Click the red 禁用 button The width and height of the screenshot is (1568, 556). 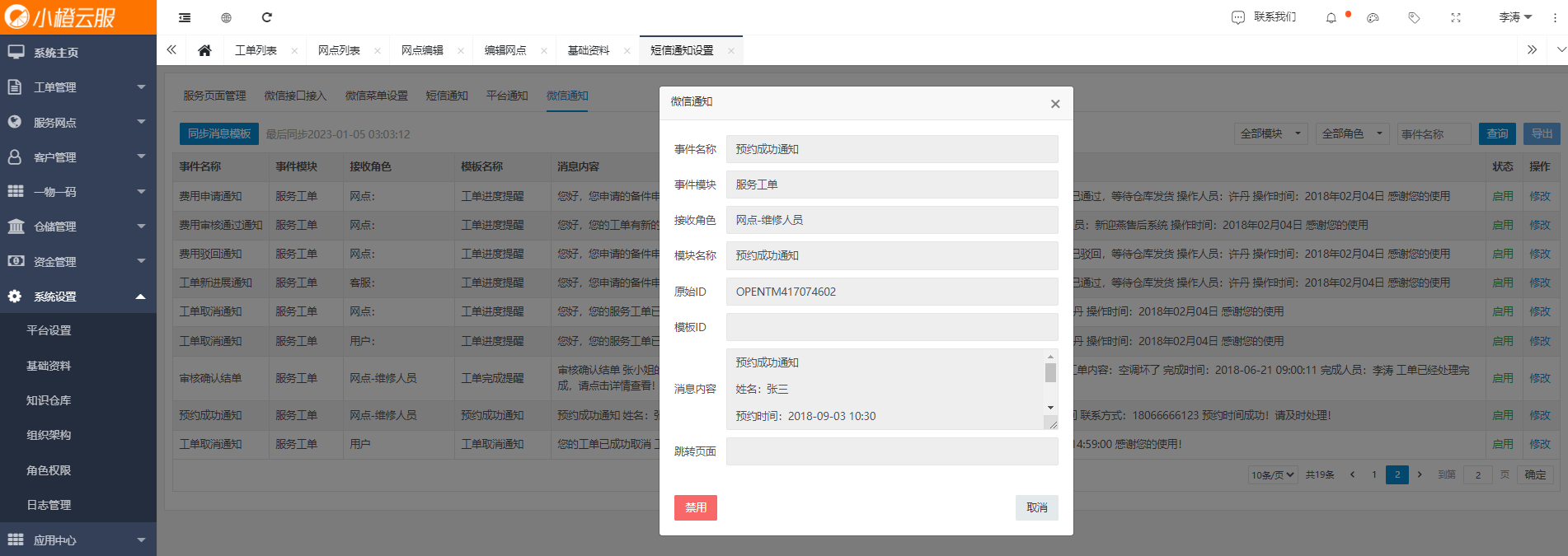click(696, 507)
